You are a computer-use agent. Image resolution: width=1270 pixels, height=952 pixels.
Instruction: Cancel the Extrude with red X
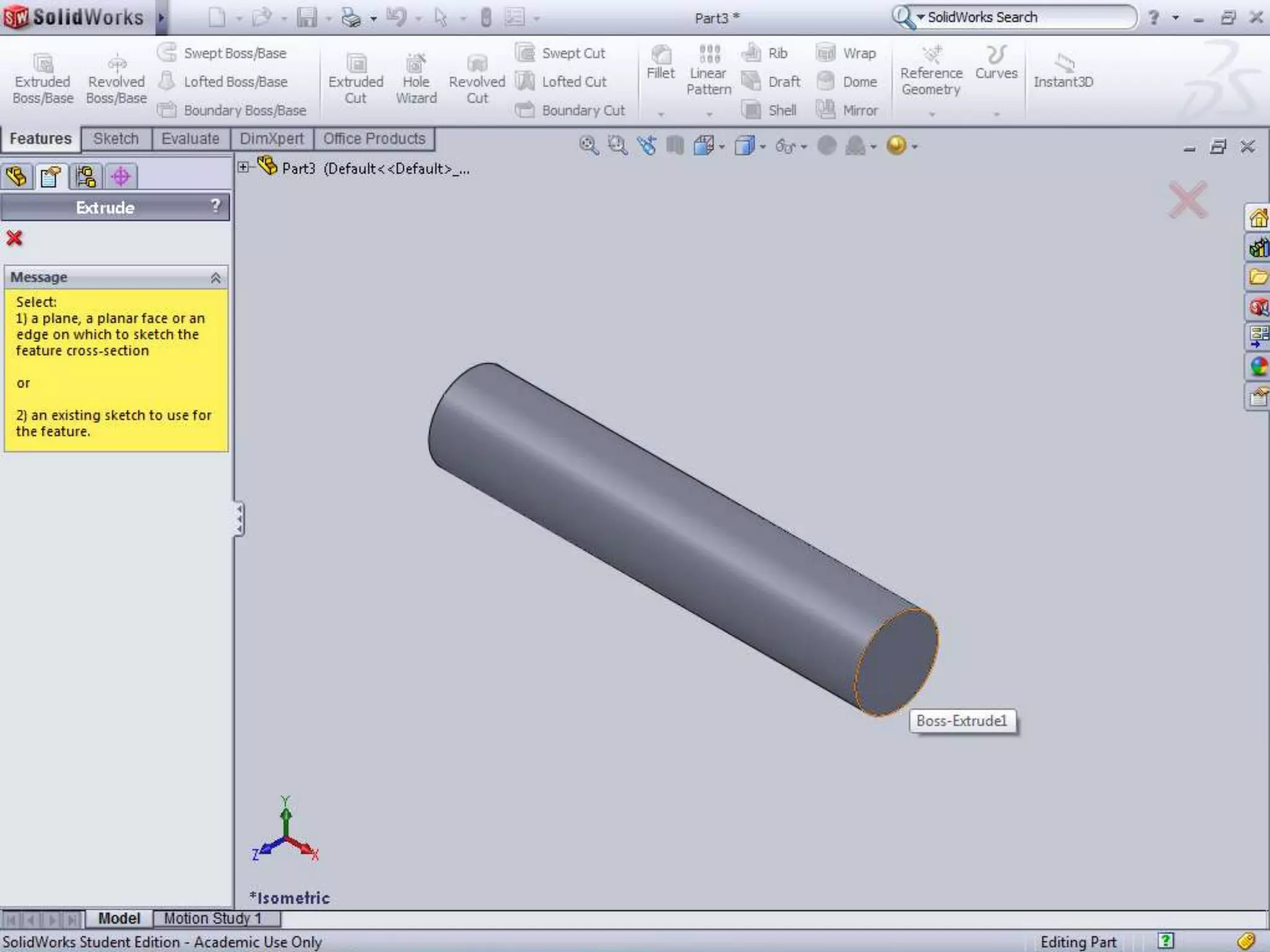pyautogui.click(x=14, y=239)
